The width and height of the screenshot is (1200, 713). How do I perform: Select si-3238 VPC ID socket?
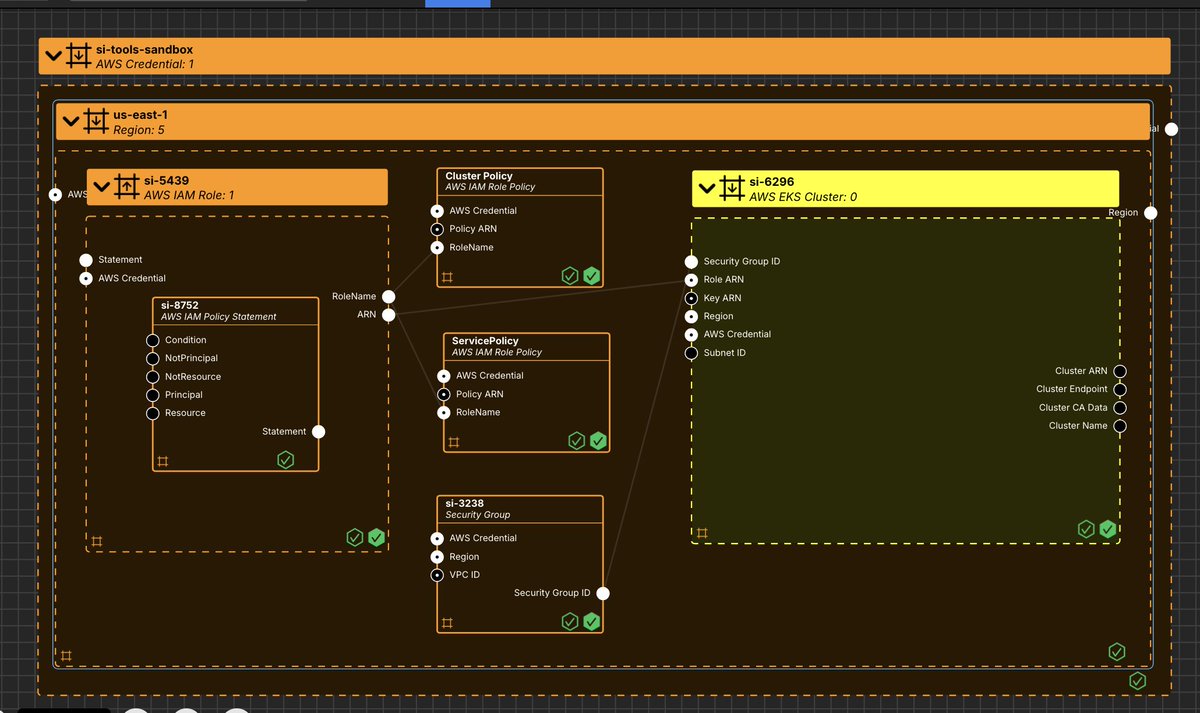(x=437, y=575)
